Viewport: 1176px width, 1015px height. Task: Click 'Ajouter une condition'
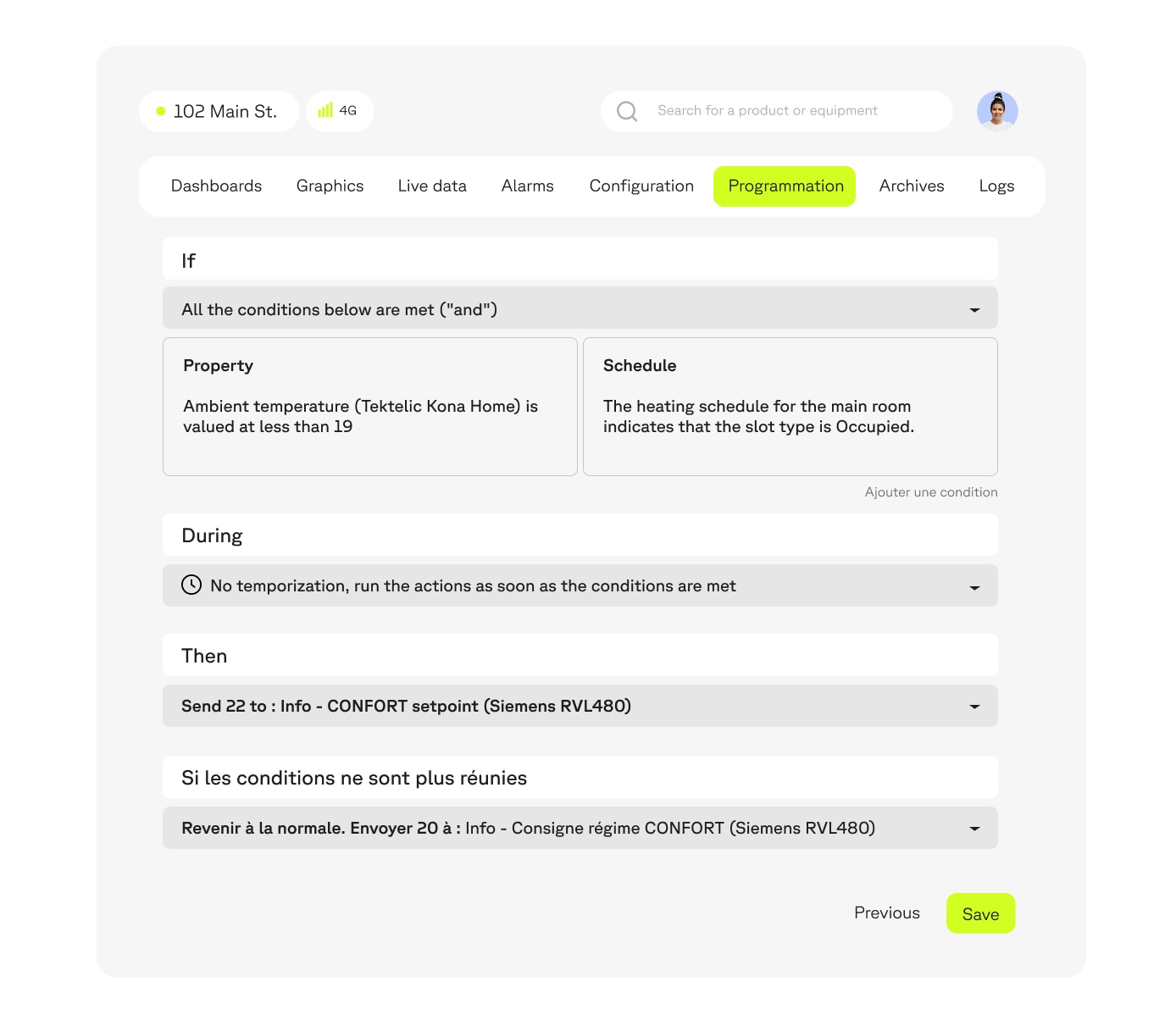point(930,491)
